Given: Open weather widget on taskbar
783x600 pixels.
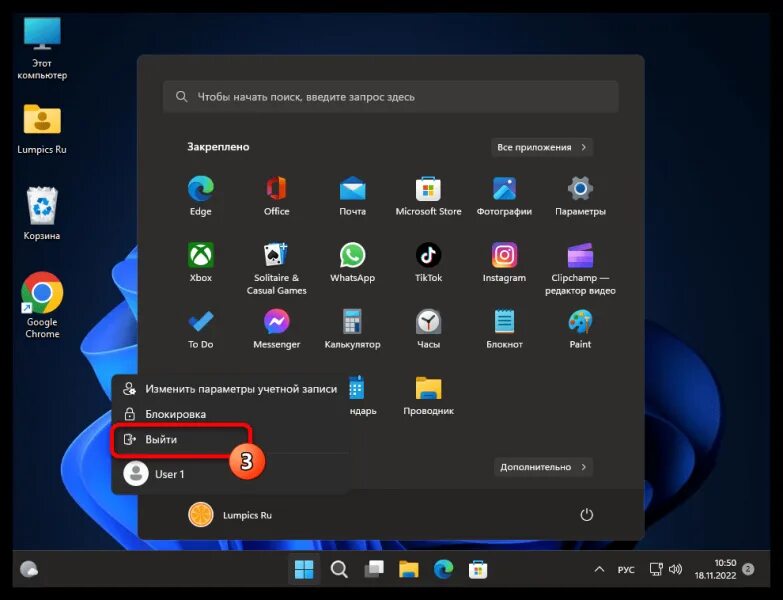Looking at the screenshot, I should 29,569.
